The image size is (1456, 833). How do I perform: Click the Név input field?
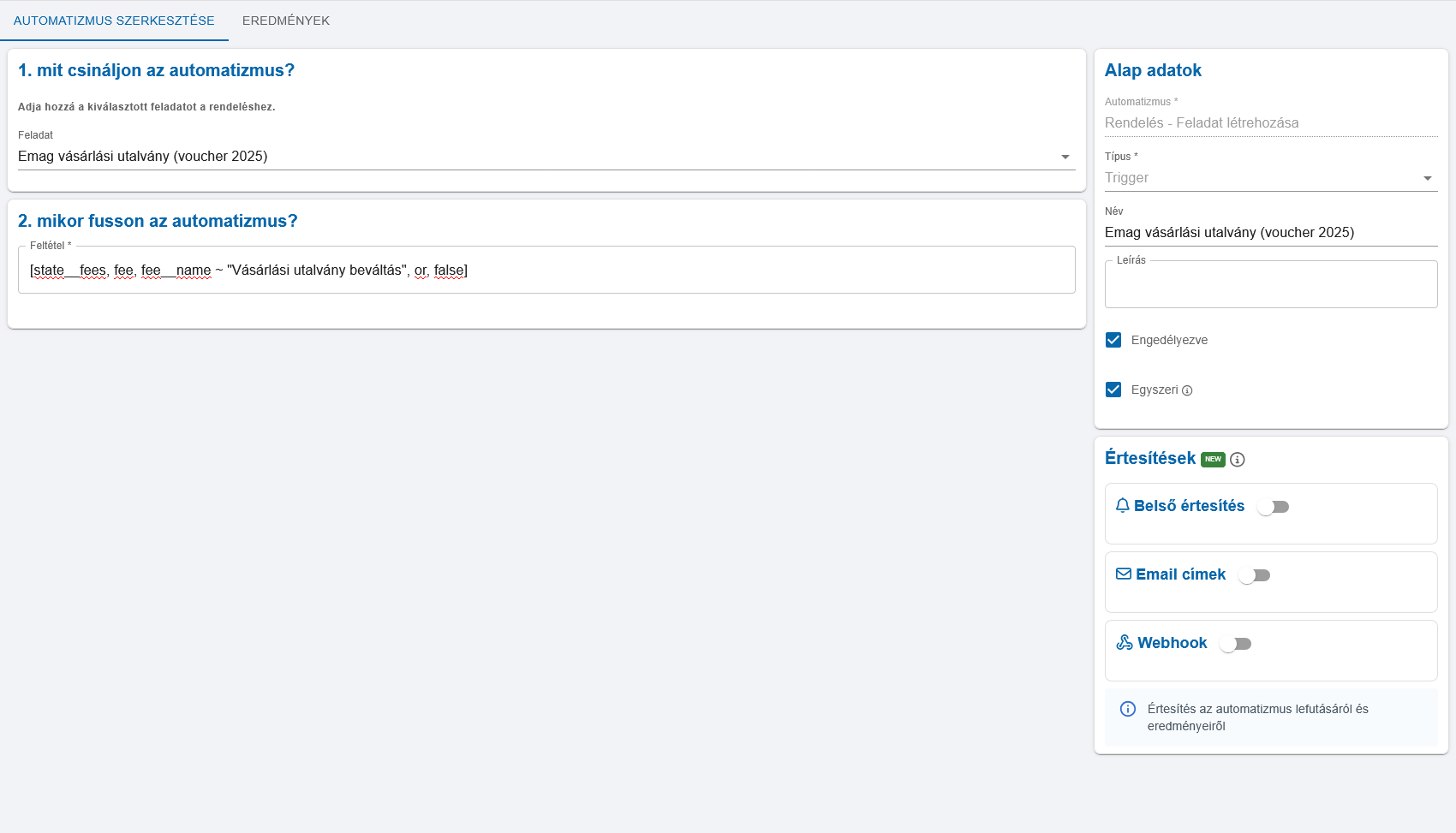click(x=1271, y=233)
